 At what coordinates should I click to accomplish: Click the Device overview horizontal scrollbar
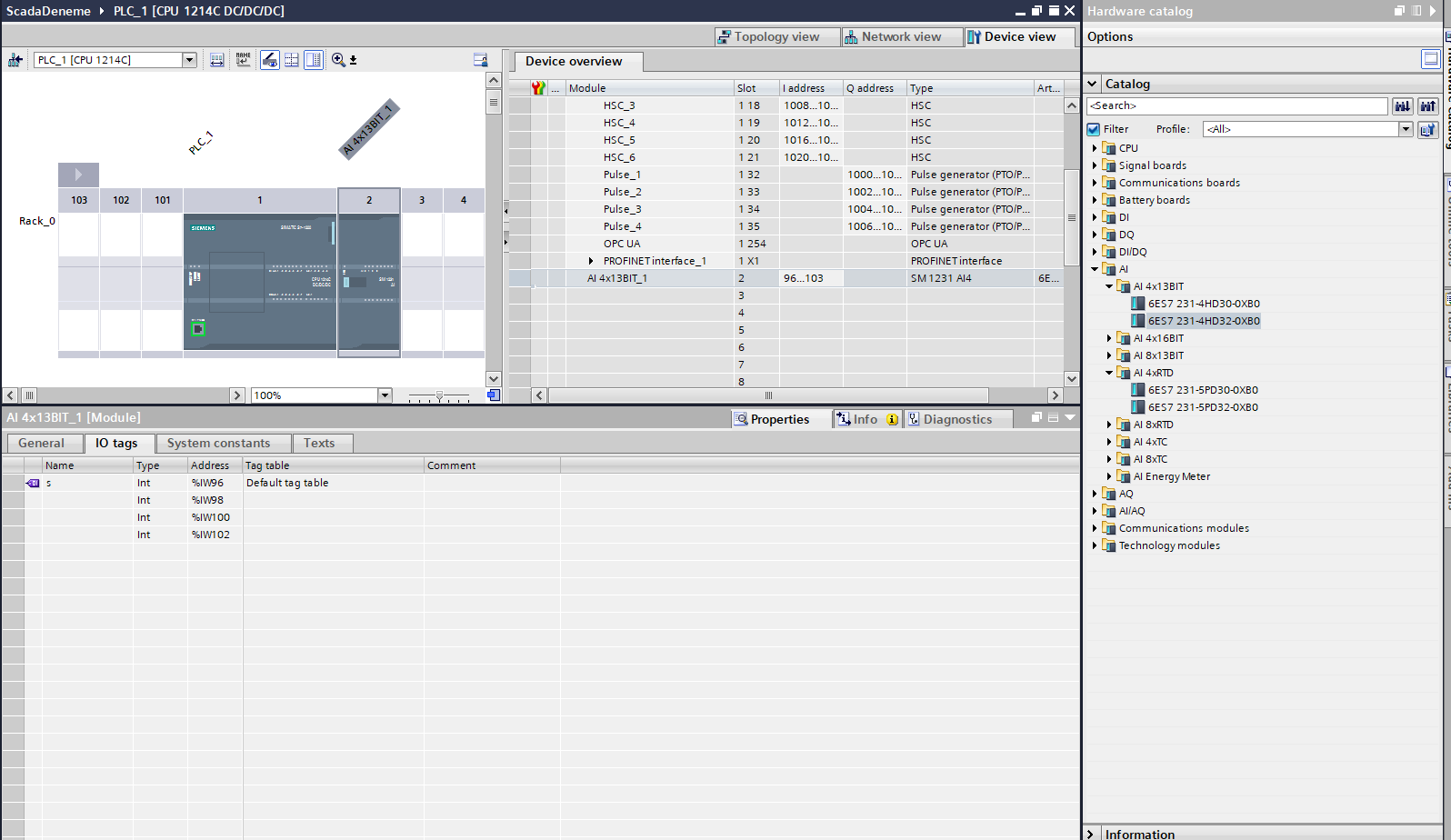768,395
